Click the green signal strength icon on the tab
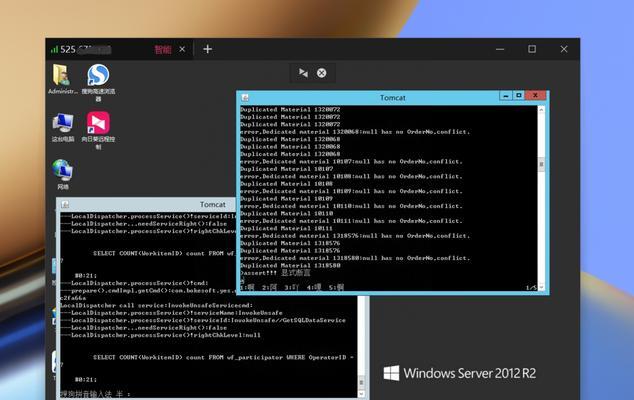 coord(54,49)
